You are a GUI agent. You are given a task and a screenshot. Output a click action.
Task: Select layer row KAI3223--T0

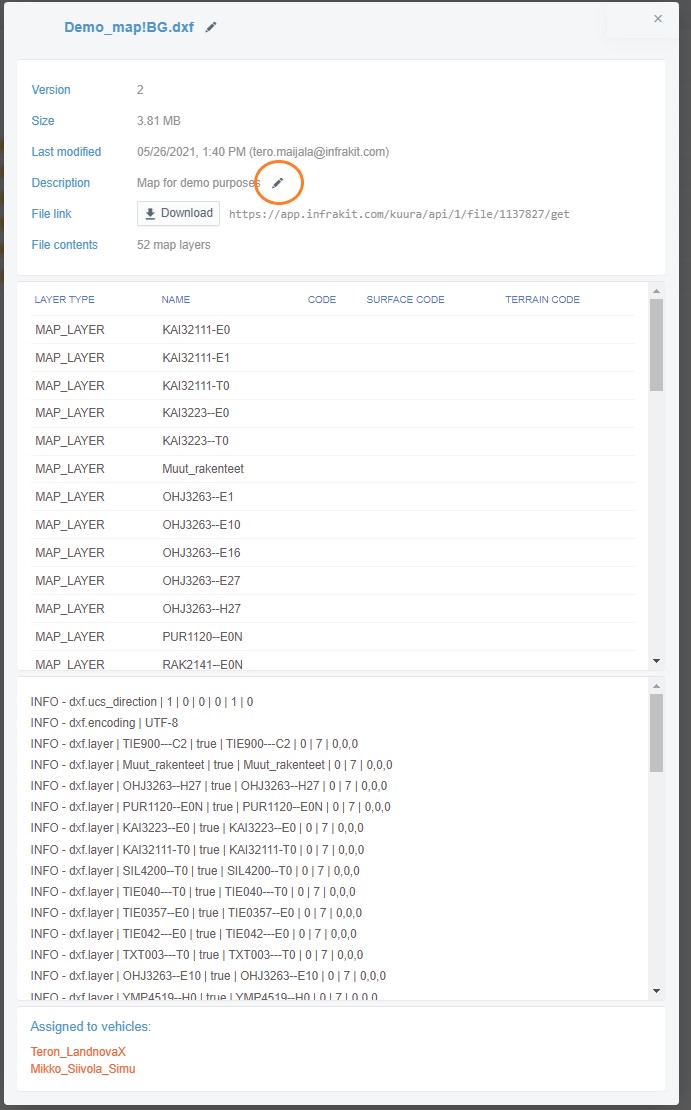tap(333, 440)
